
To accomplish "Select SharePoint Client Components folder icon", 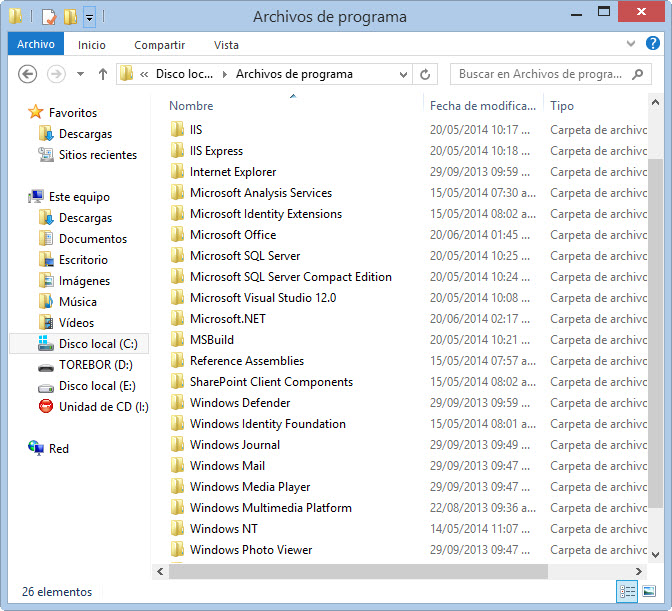I will pos(177,381).
